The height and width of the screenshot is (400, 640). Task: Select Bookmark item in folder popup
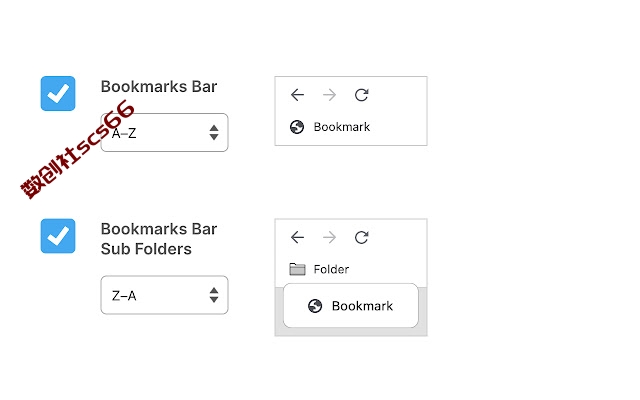(351, 306)
